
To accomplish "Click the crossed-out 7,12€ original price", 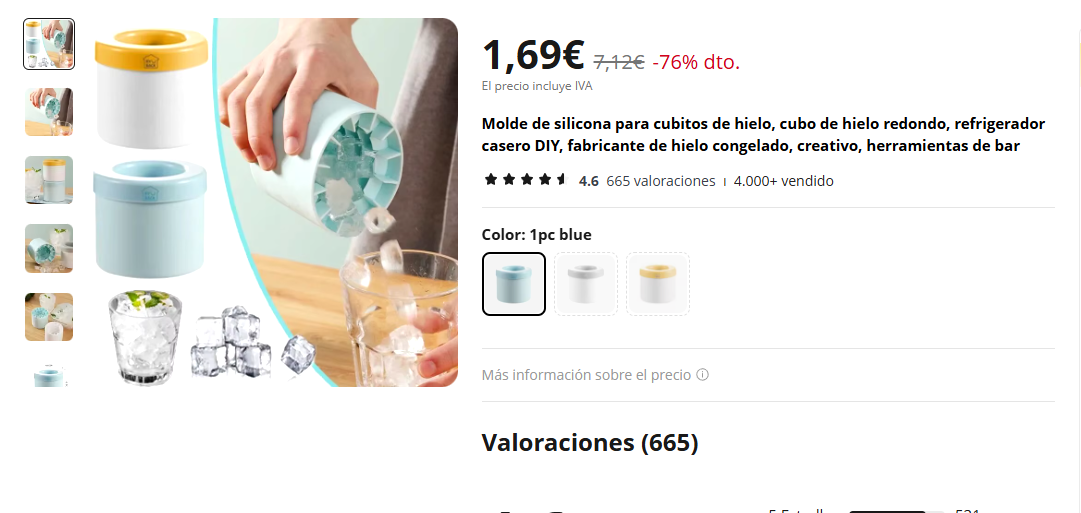I will point(619,62).
